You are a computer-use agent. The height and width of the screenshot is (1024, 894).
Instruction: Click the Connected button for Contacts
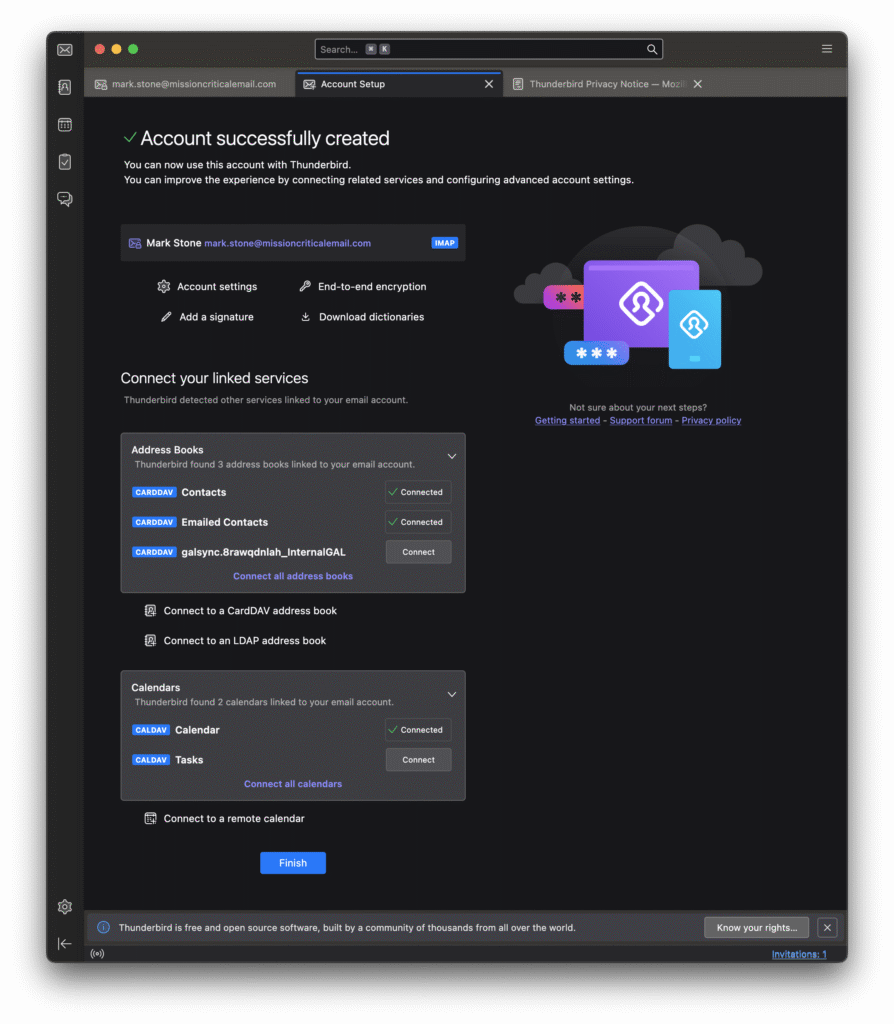(418, 492)
